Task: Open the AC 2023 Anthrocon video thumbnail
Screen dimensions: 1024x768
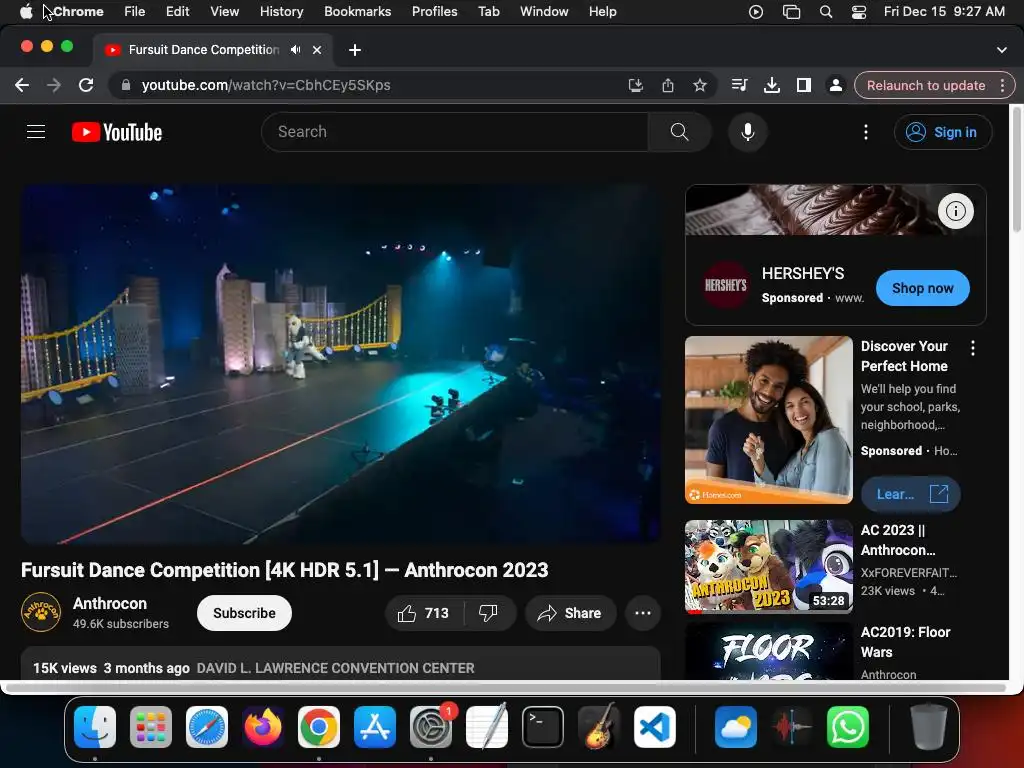Action: coord(769,567)
